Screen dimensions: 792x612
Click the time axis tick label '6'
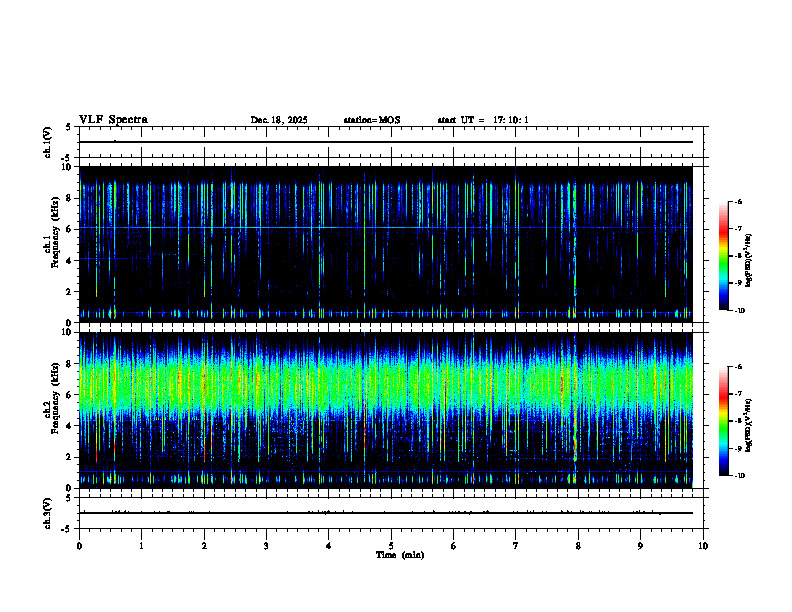454,546
